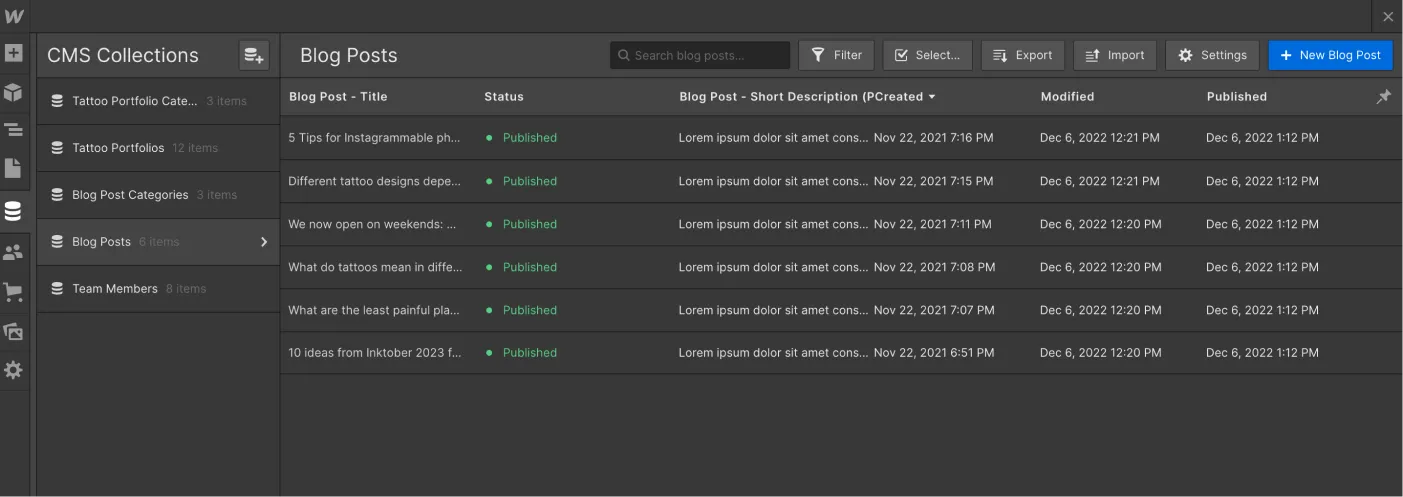The image size is (1403, 497).
Task: Sort by Published column header
Action: (1236, 97)
